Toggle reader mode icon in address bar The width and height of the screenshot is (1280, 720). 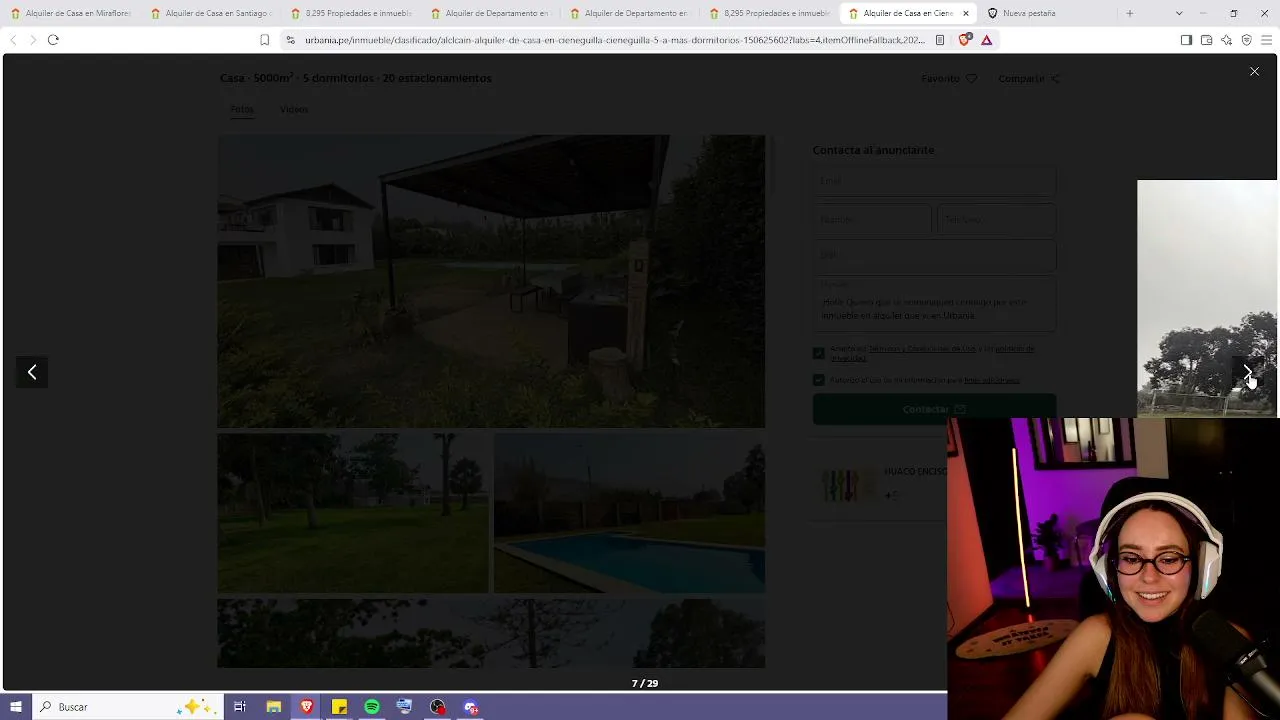pyautogui.click(x=940, y=40)
